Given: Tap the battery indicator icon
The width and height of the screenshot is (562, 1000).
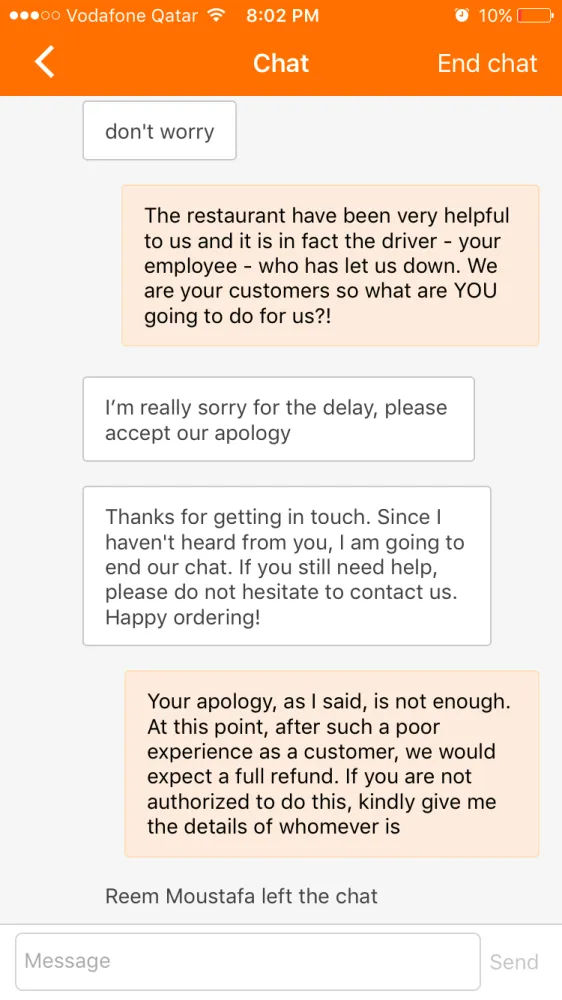Looking at the screenshot, I should click(x=536, y=16).
